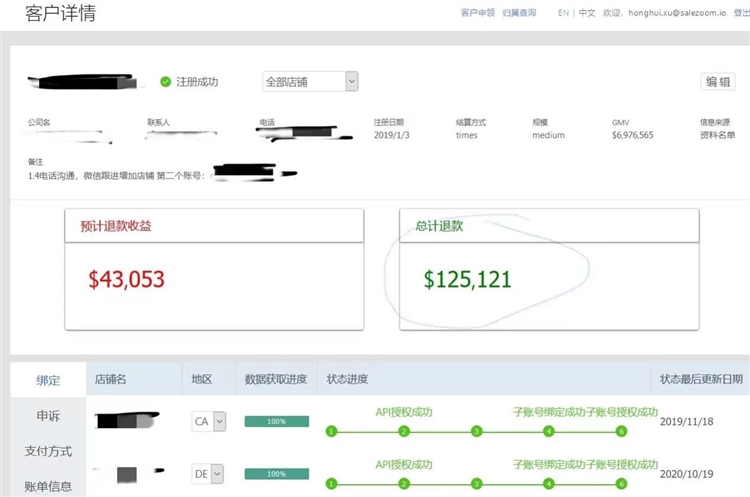Click step 1 circle in DE row
This screenshot has width=750, height=497.
331,484
